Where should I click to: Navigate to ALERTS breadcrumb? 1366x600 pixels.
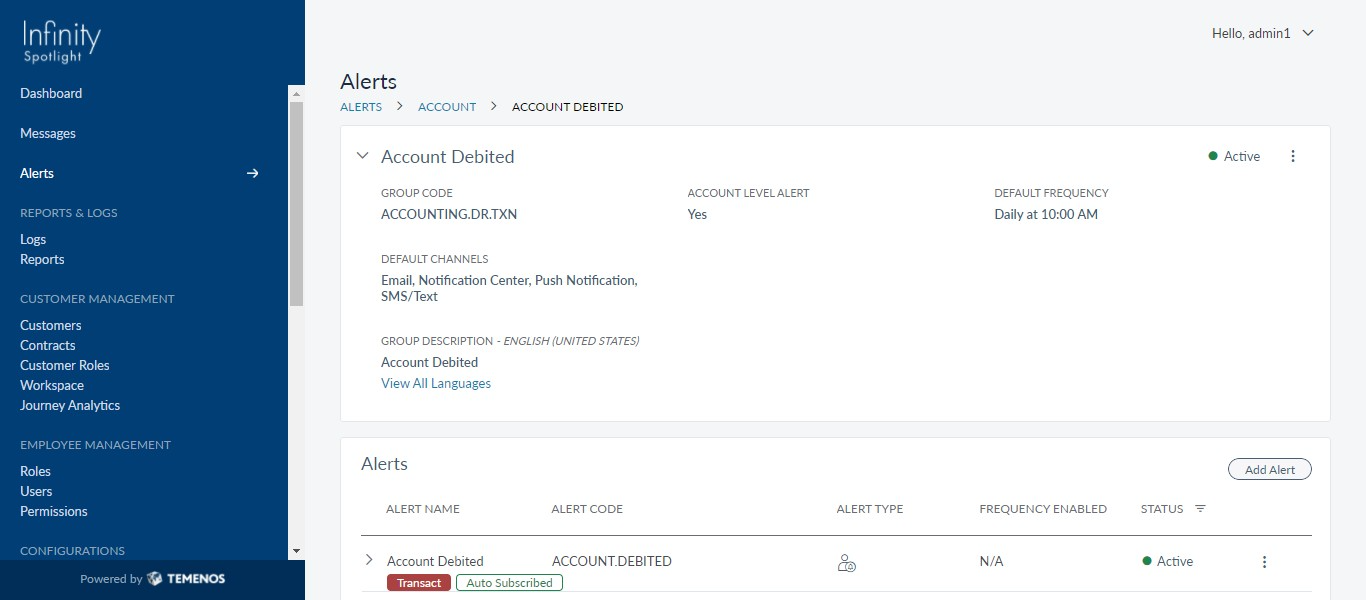[361, 107]
